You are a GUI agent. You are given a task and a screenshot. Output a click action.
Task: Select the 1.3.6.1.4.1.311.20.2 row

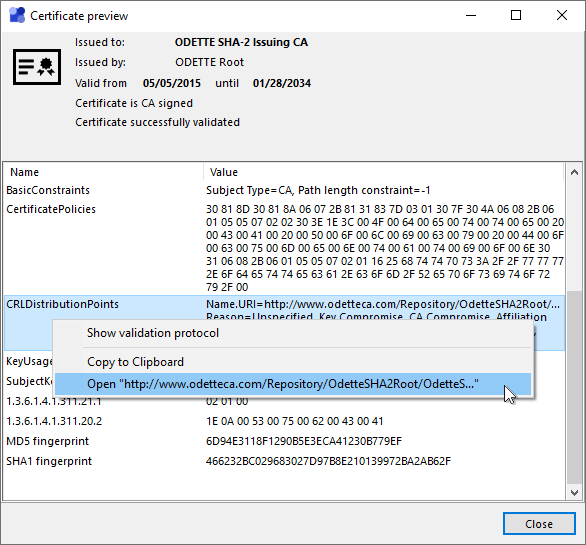284,421
